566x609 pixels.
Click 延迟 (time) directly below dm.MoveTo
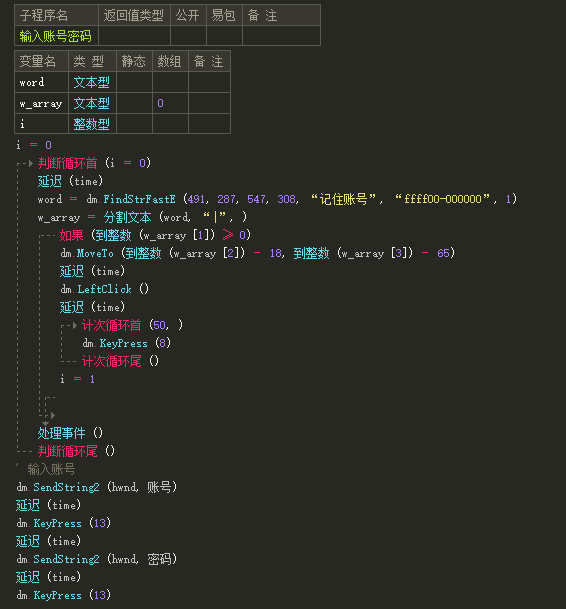tap(92, 271)
